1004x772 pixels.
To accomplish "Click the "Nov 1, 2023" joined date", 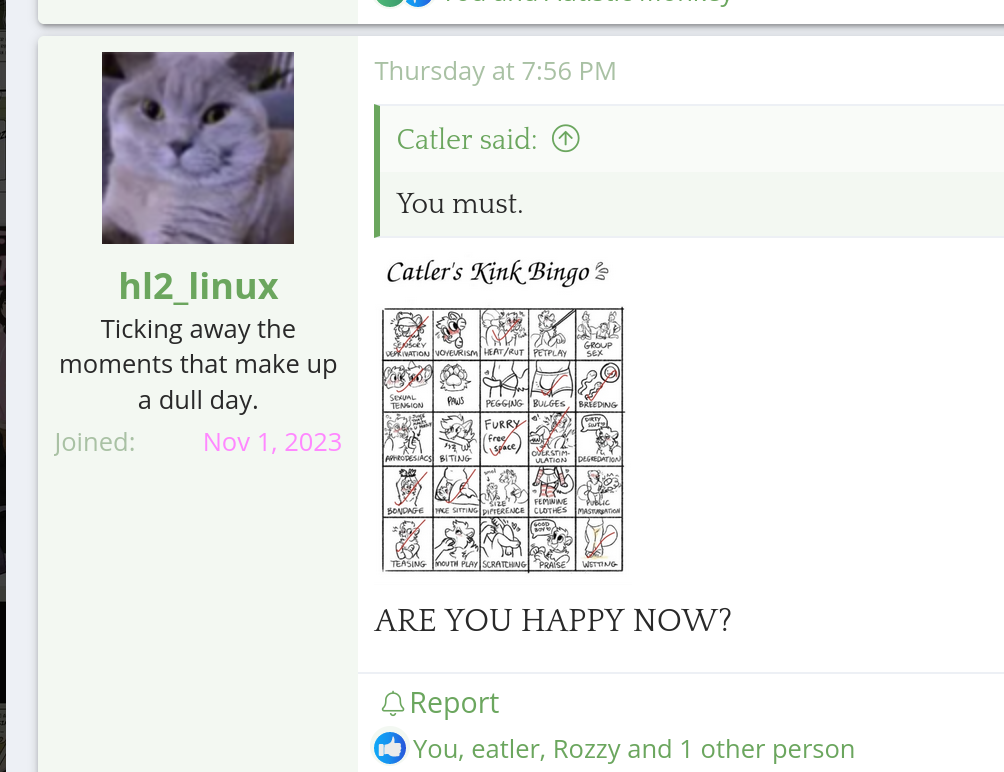I will click(272, 442).
